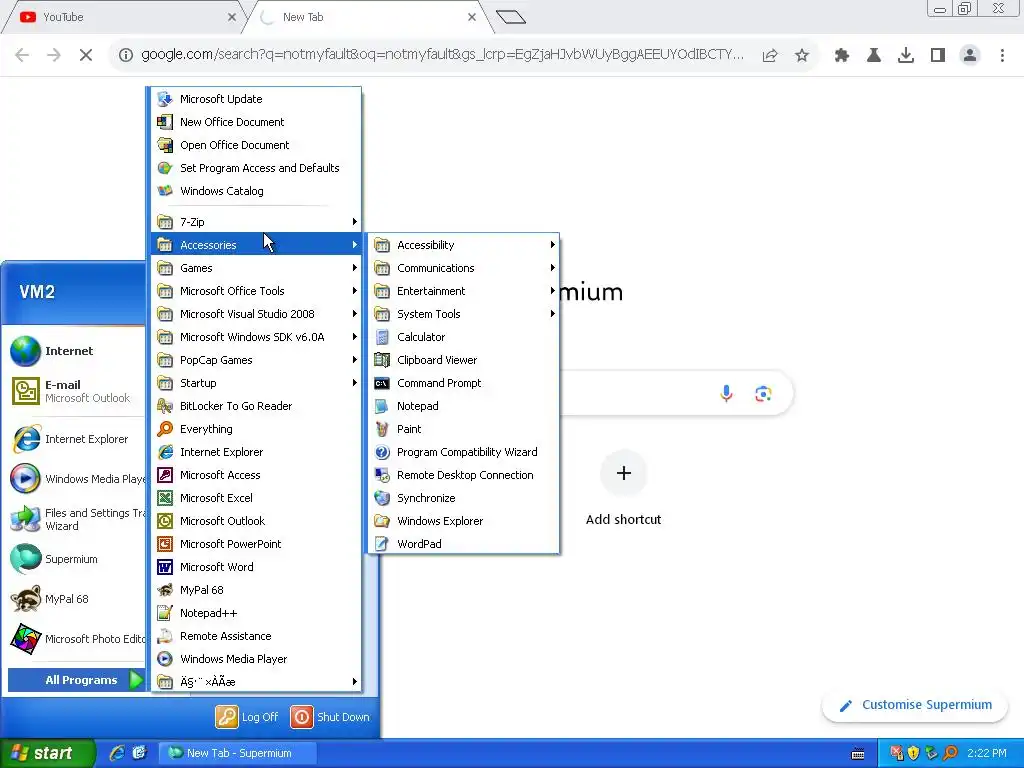The height and width of the screenshot is (768, 1024).
Task: Launch MyPal 68 from All Programs list
Action: (256, 590)
